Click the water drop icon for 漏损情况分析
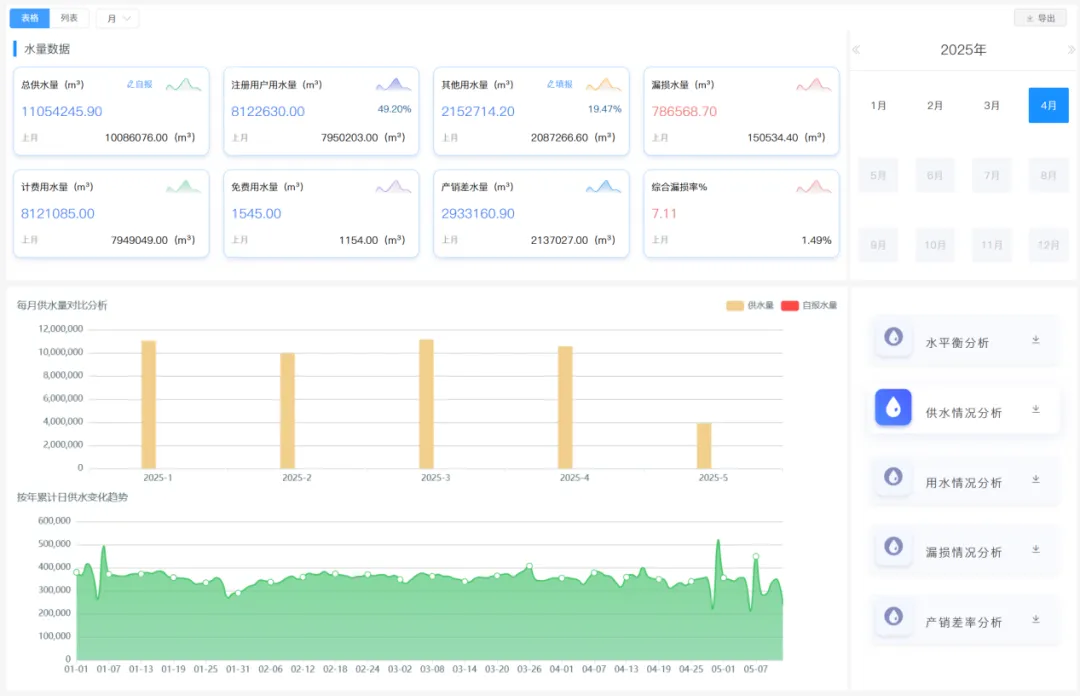This screenshot has height=696, width=1080. click(x=893, y=547)
